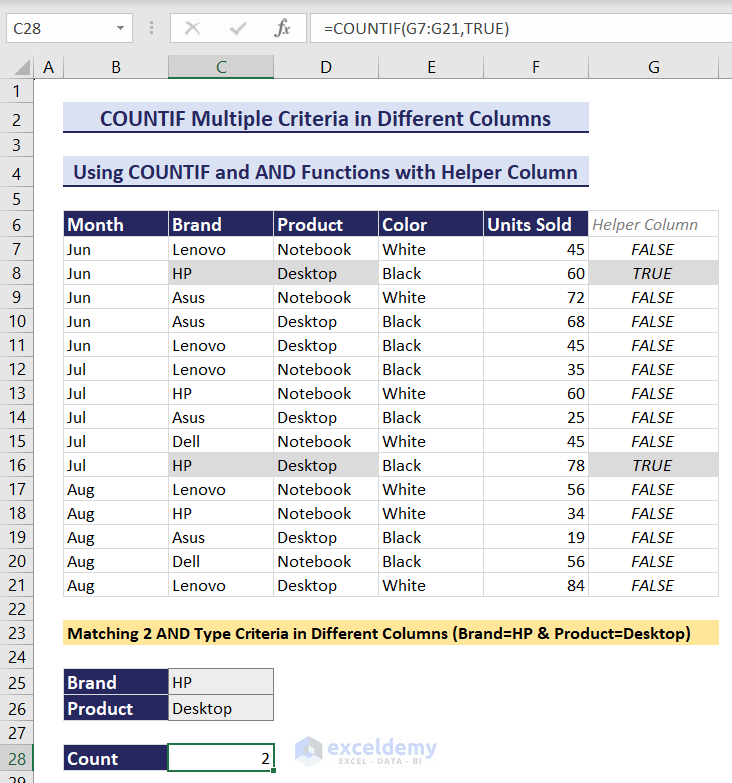Click the Count result cell showing 2
The image size is (732, 783).
tap(221, 758)
